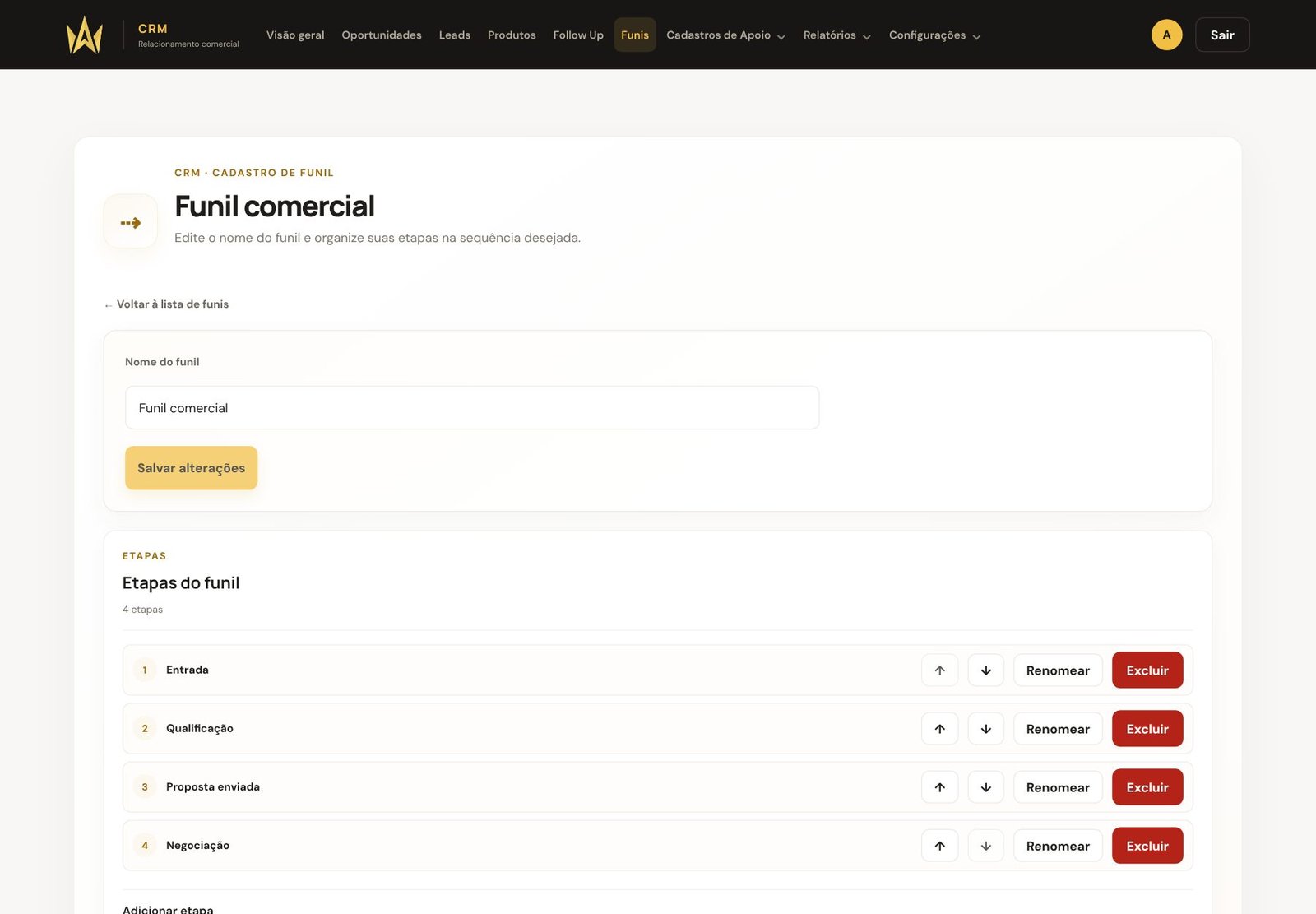Click the Etapas do funil heading
Viewport: 1316px width, 914px height.
pos(181,582)
